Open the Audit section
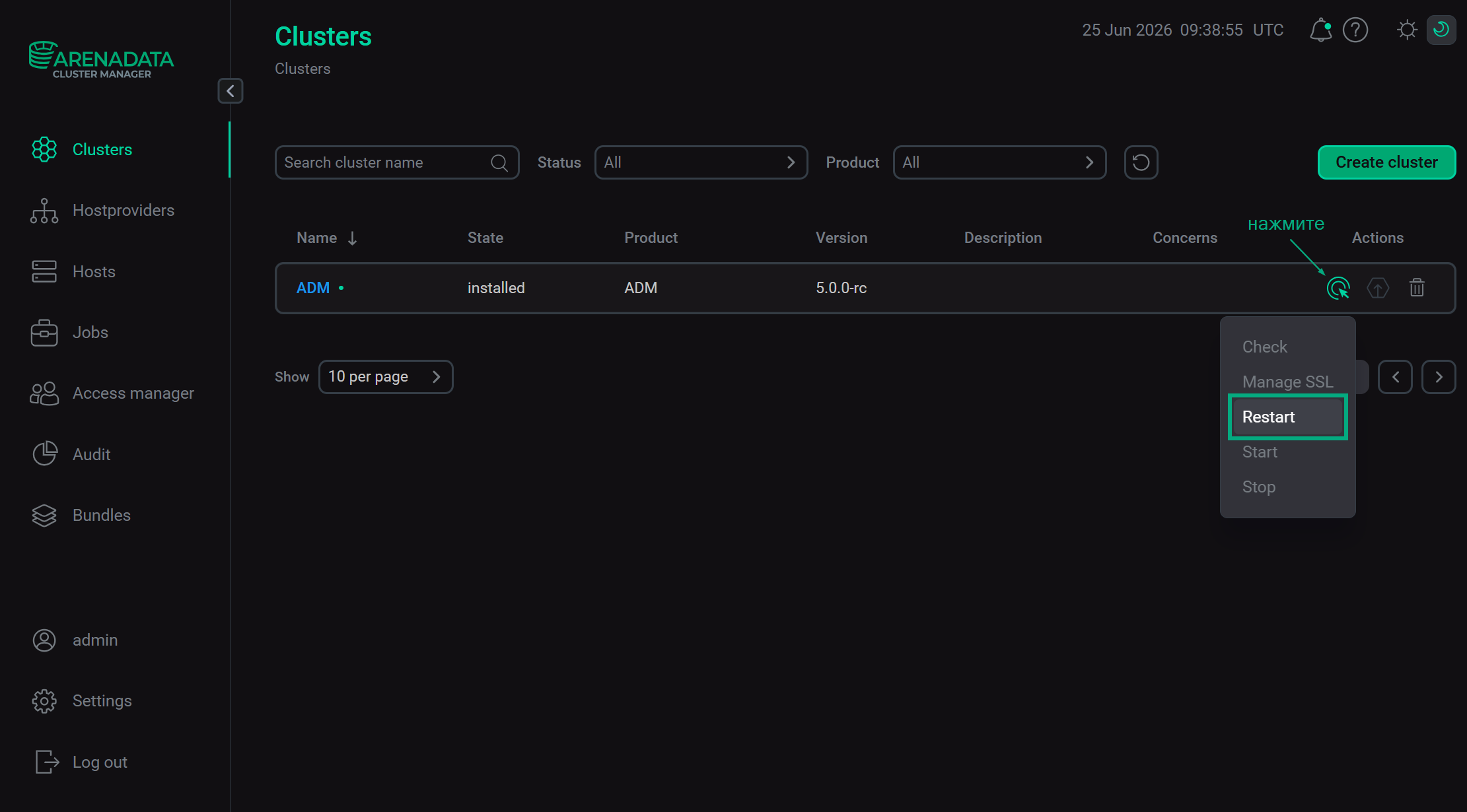The height and width of the screenshot is (812, 1467). (92, 454)
